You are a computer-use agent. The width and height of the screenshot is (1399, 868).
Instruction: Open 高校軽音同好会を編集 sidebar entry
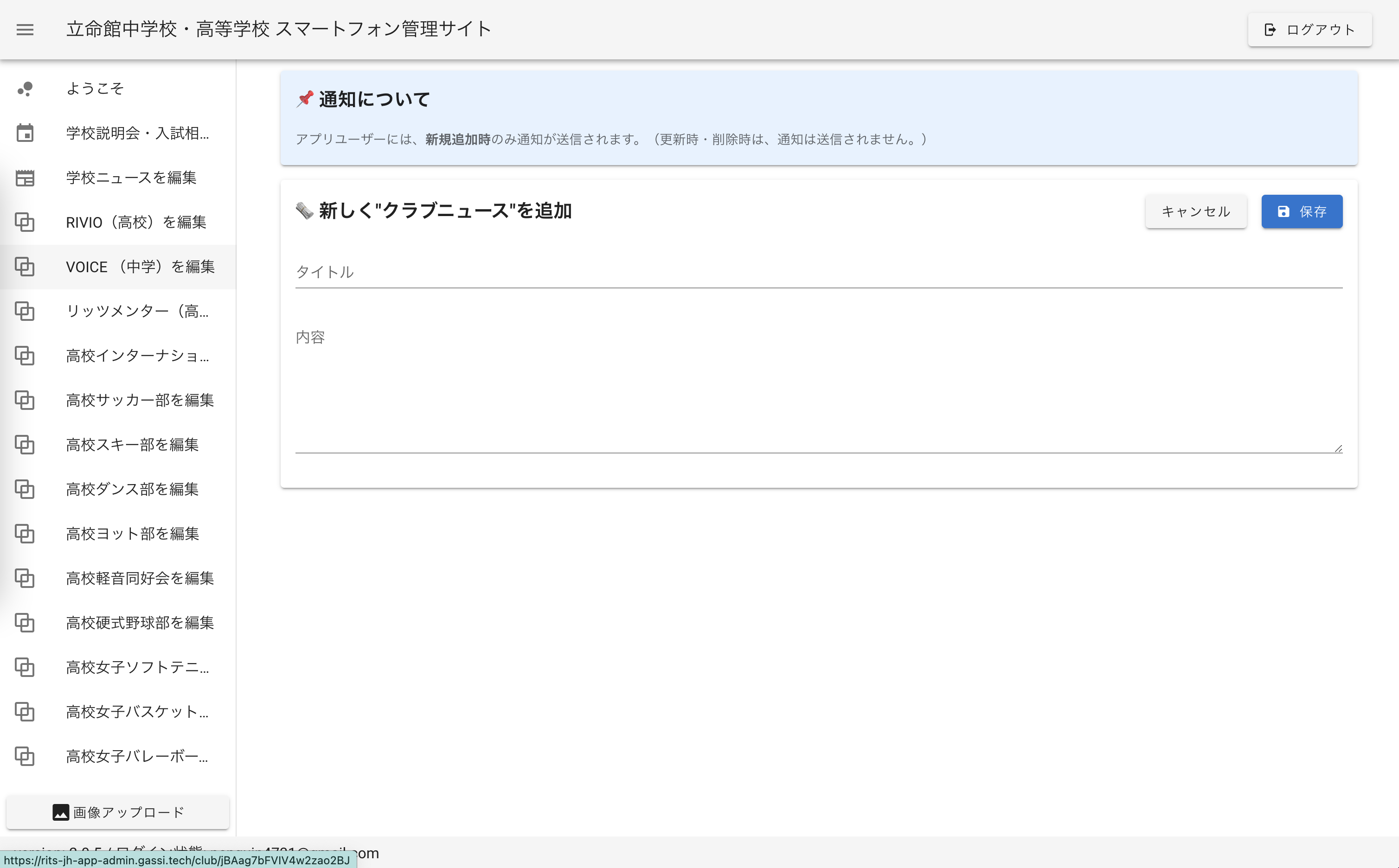point(140,578)
